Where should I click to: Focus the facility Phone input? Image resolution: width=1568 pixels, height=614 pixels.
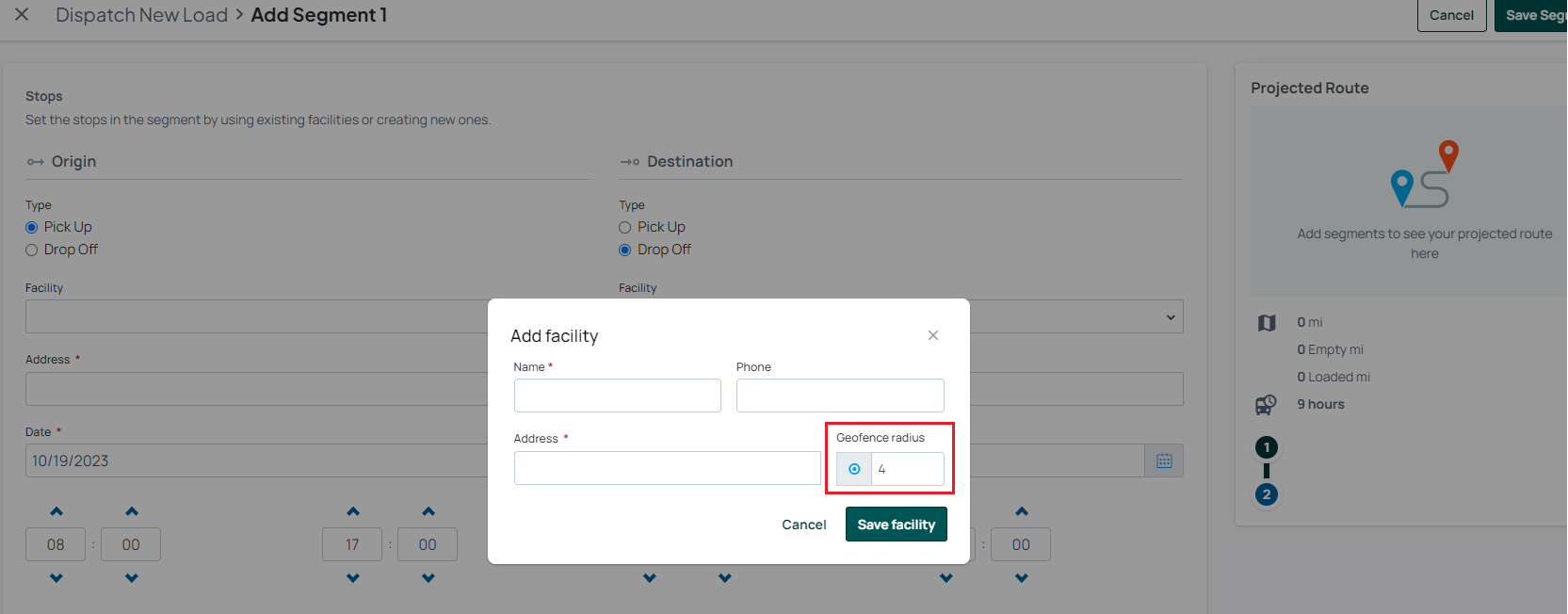[x=840, y=396]
